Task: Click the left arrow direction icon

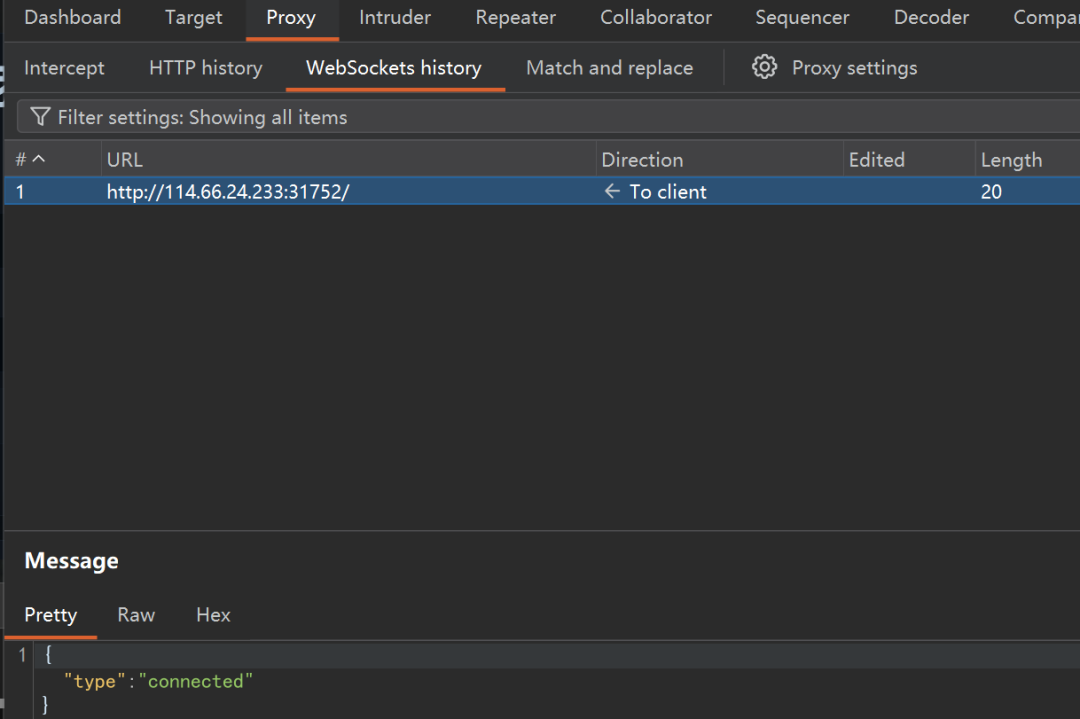Action: [x=612, y=191]
